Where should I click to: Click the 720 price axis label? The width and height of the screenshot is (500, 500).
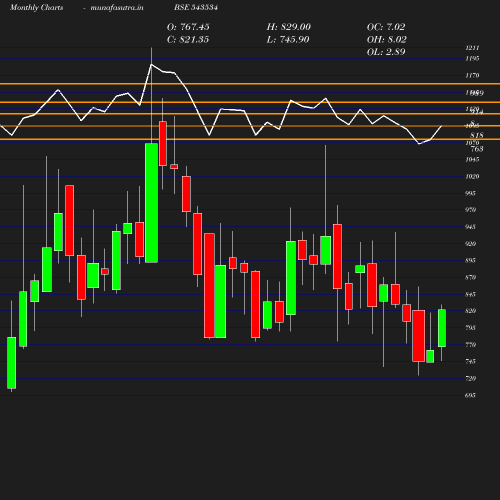pyautogui.click(x=470, y=379)
